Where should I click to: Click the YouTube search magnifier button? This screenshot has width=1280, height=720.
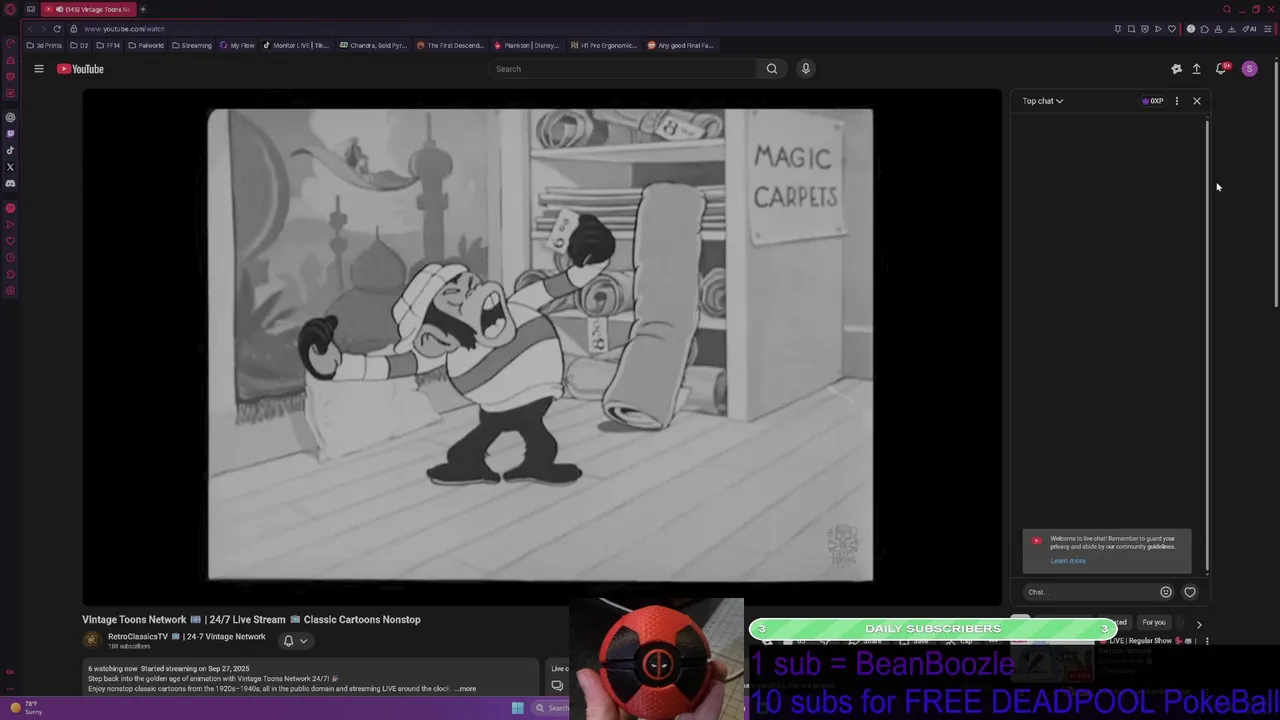point(772,69)
